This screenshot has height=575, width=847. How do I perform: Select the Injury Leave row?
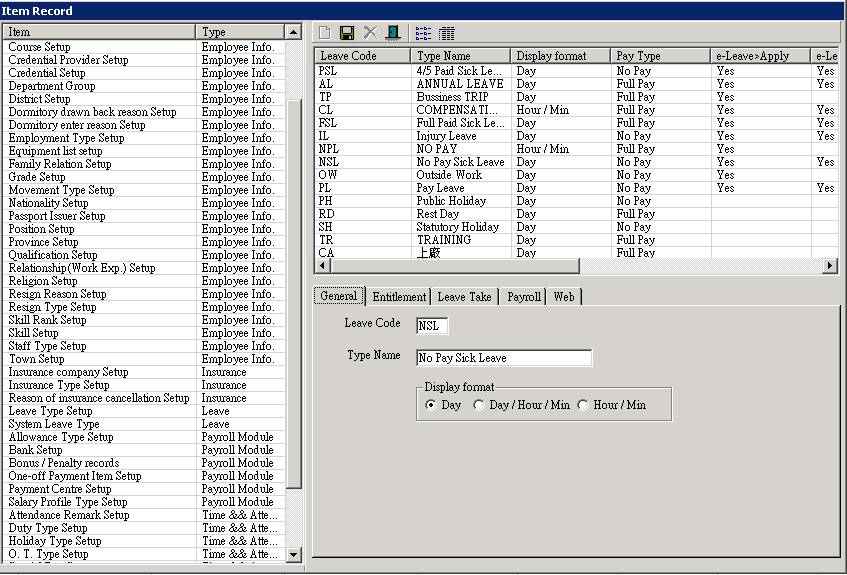point(576,136)
